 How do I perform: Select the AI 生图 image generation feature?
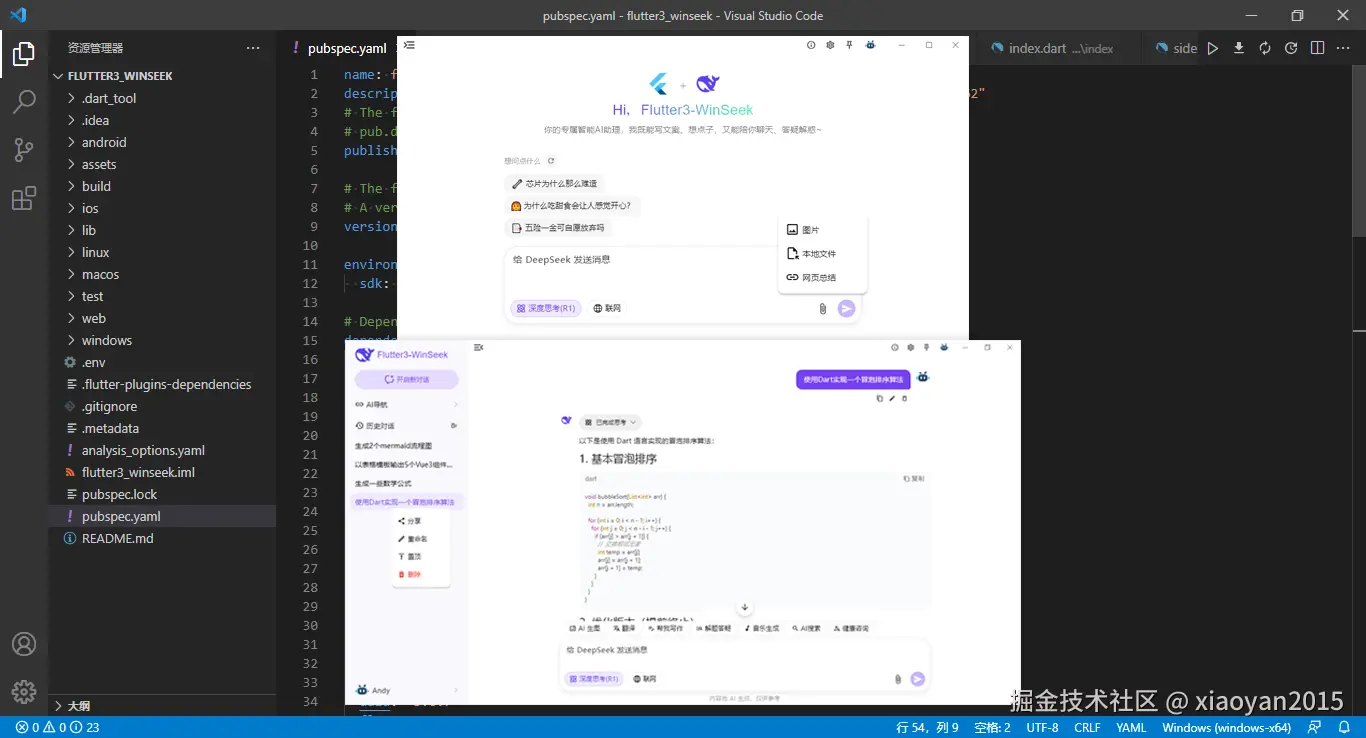point(585,628)
